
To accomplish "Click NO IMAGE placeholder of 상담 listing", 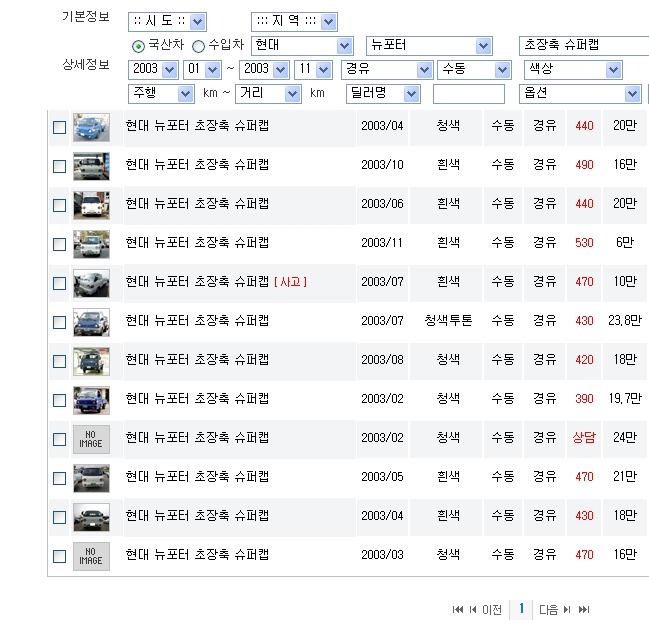I will pyautogui.click(x=91, y=439).
